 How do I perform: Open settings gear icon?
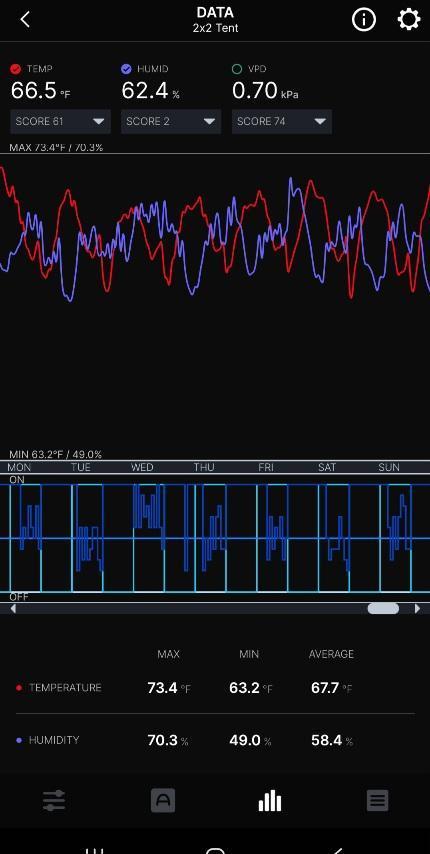(x=408, y=20)
